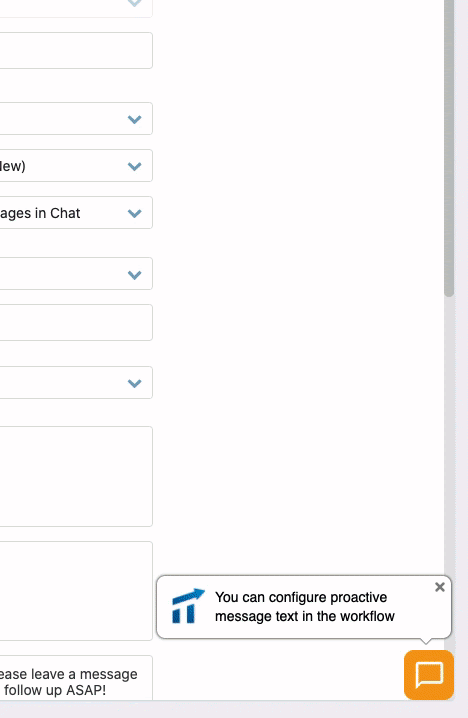Open the 'ages in Chat' dropdown
Image resolution: width=468 pixels, height=718 pixels.
click(76, 212)
